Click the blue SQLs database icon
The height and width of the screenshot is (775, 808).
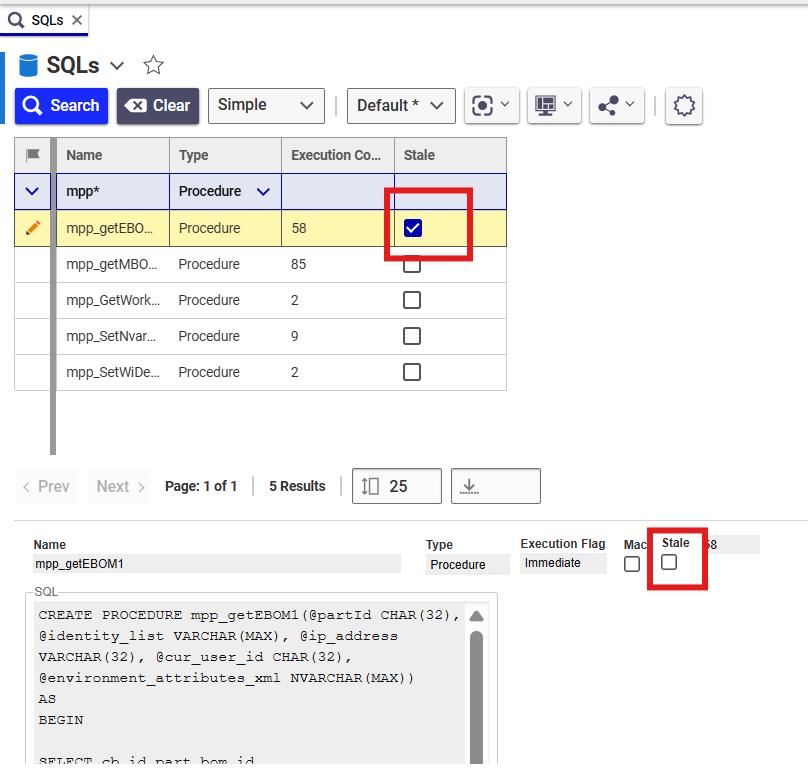pyautogui.click(x=28, y=65)
